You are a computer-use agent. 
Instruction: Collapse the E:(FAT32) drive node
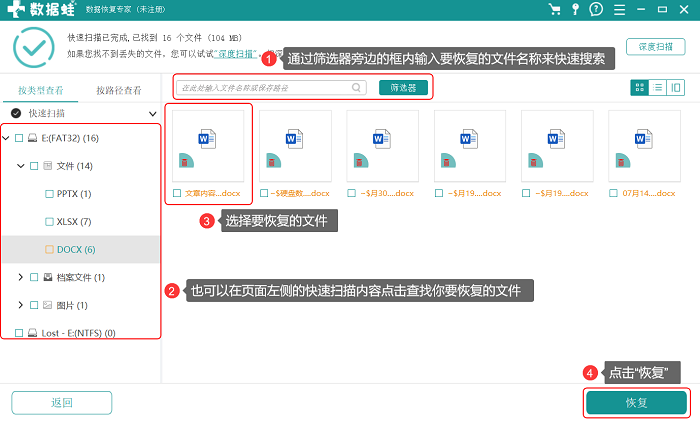pos(6,138)
